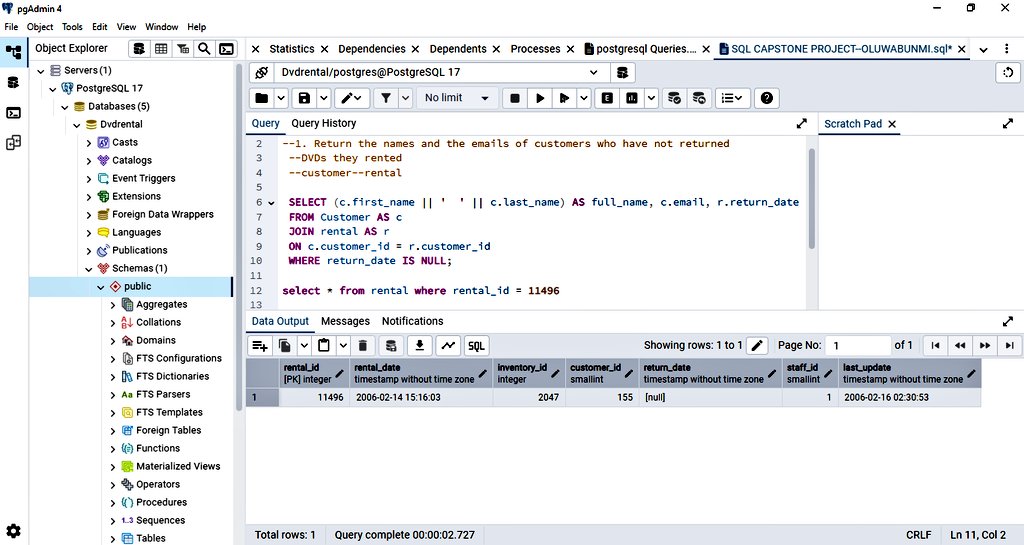
Task: Click the Copy icon in Data Output toolbar
Action: (x=285, y=346)
